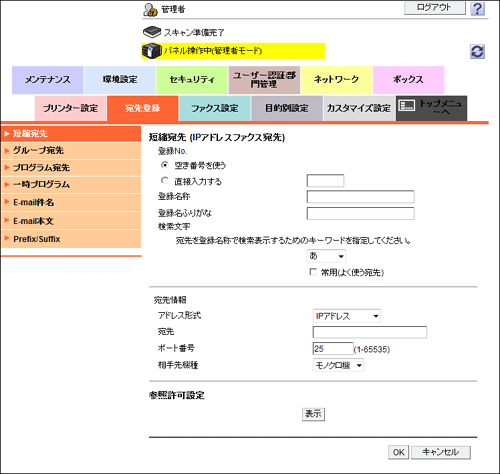Click the scanner status icon
Image resolution: width=500 pixels, height=474 pixels.
(x=152, y=32)
